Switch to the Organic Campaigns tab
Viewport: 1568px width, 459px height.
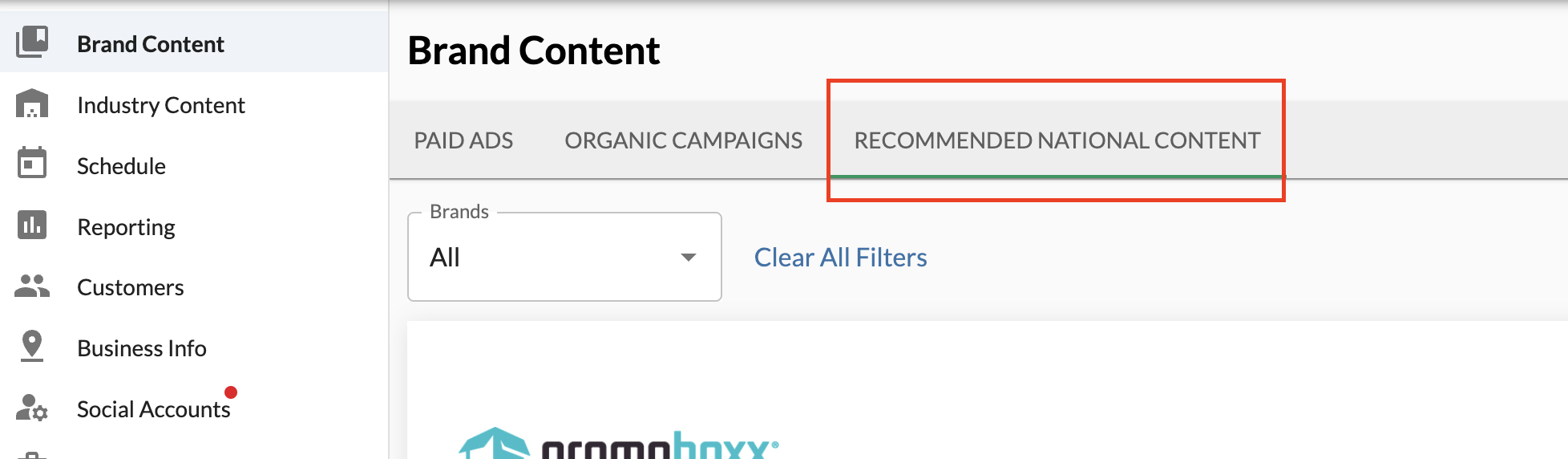coord(683,140)
